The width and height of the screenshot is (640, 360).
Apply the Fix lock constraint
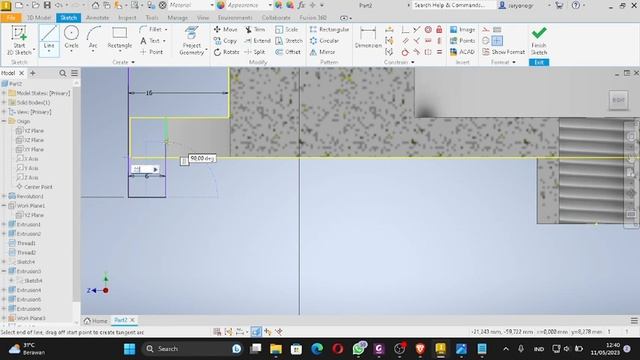coord(439,29)
